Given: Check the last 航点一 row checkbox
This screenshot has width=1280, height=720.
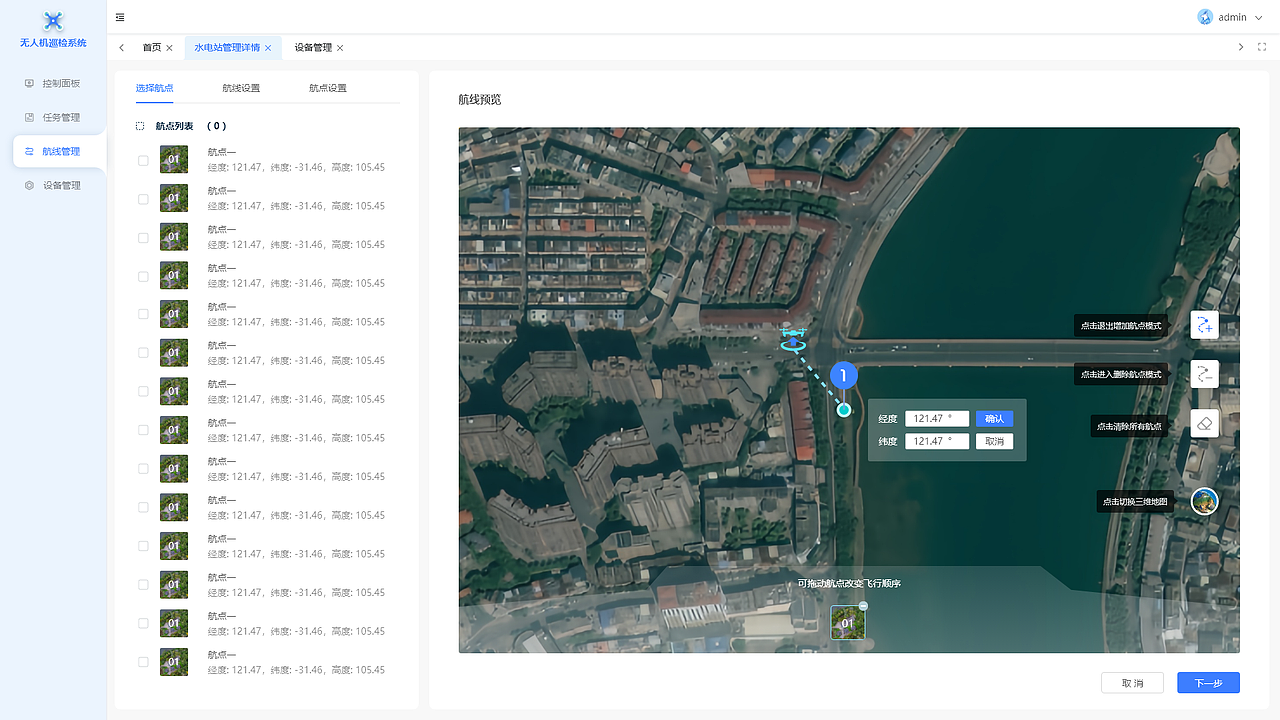Looking at the screenshot, I should [143, 662].
